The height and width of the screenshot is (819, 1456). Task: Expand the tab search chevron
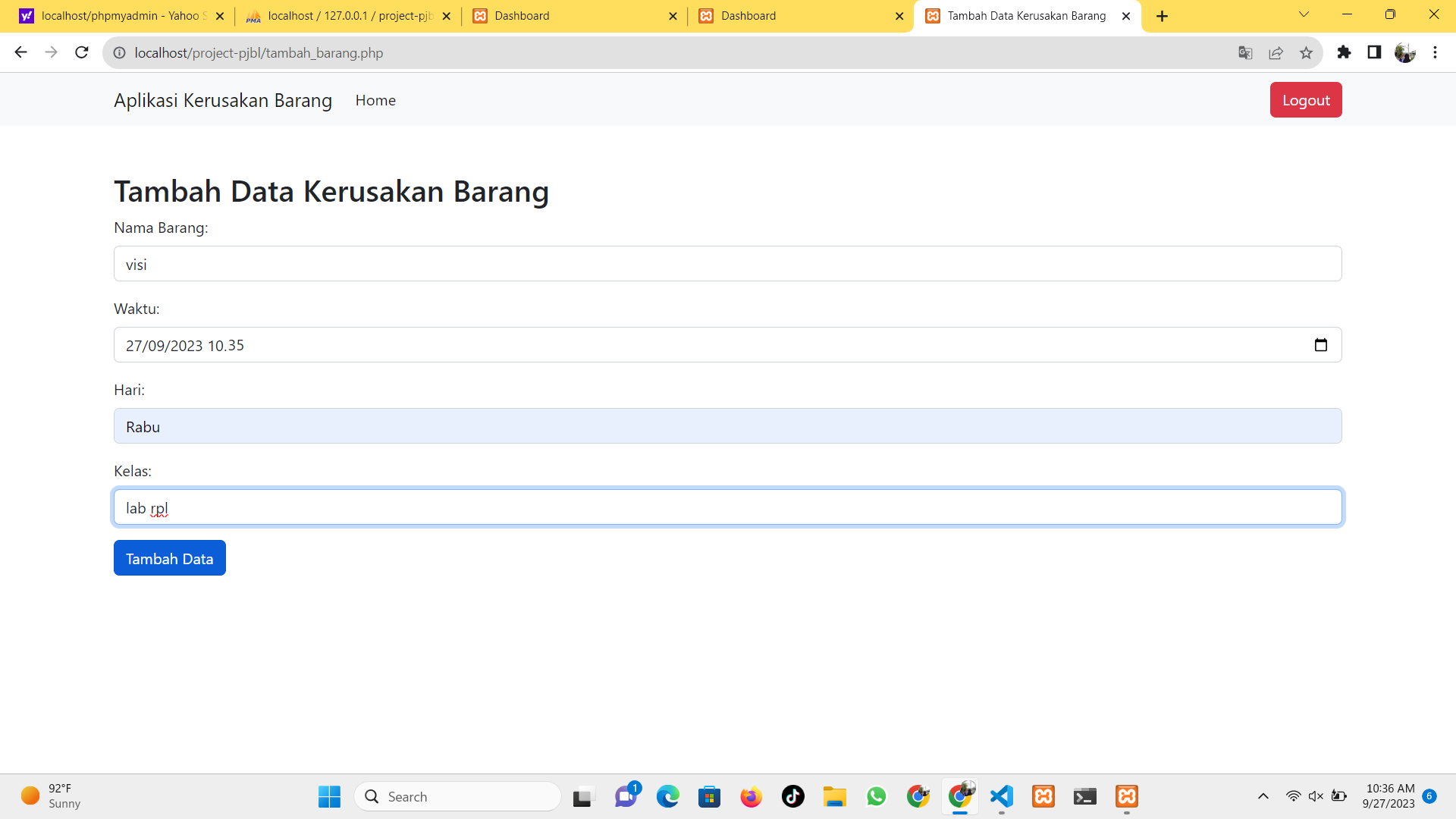[1304, 14]
